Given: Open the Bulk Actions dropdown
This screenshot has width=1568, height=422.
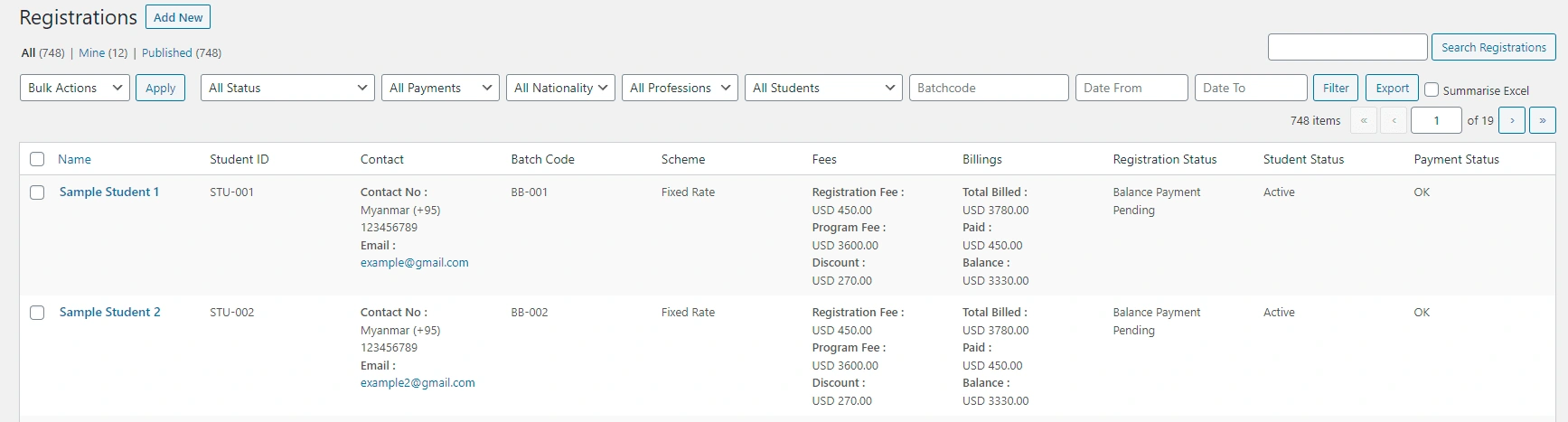Looking at the screenshot, I should [75, 88].
